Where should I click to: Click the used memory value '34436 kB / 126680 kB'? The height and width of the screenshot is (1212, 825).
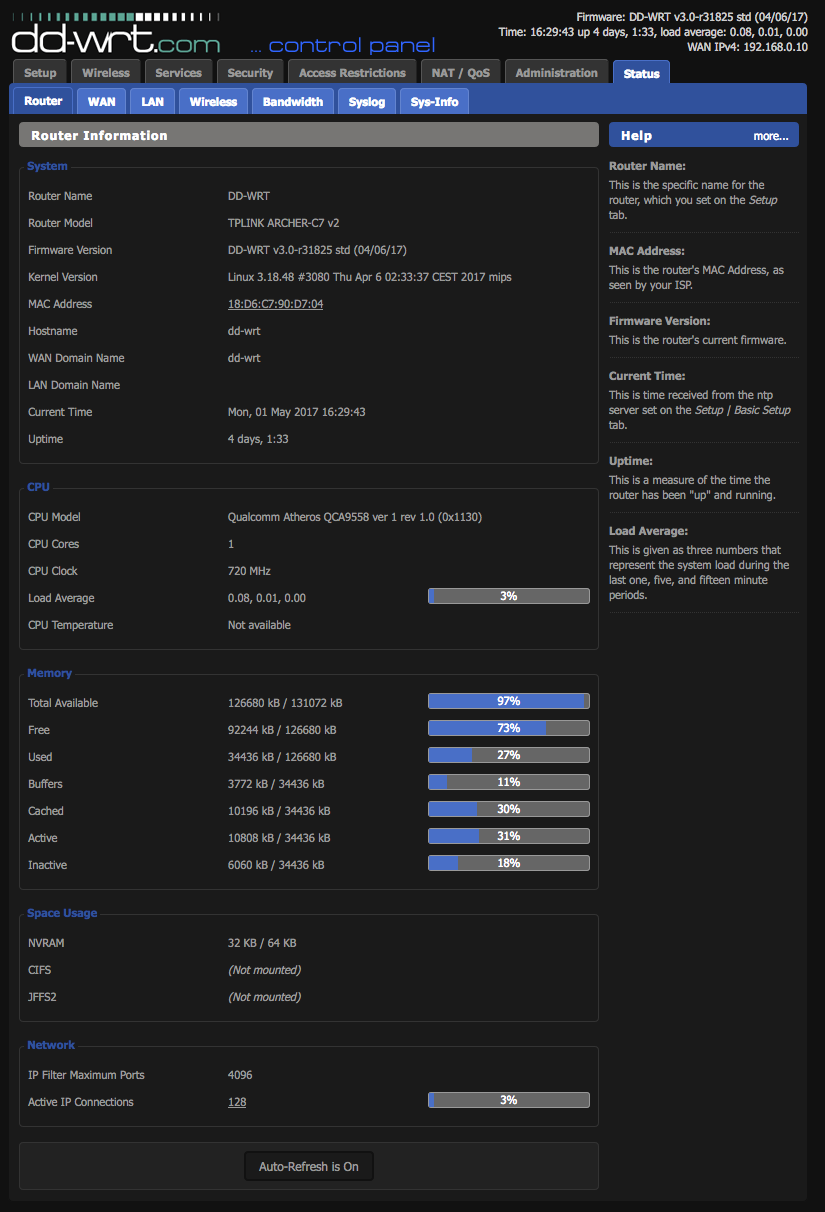[282, 757]
